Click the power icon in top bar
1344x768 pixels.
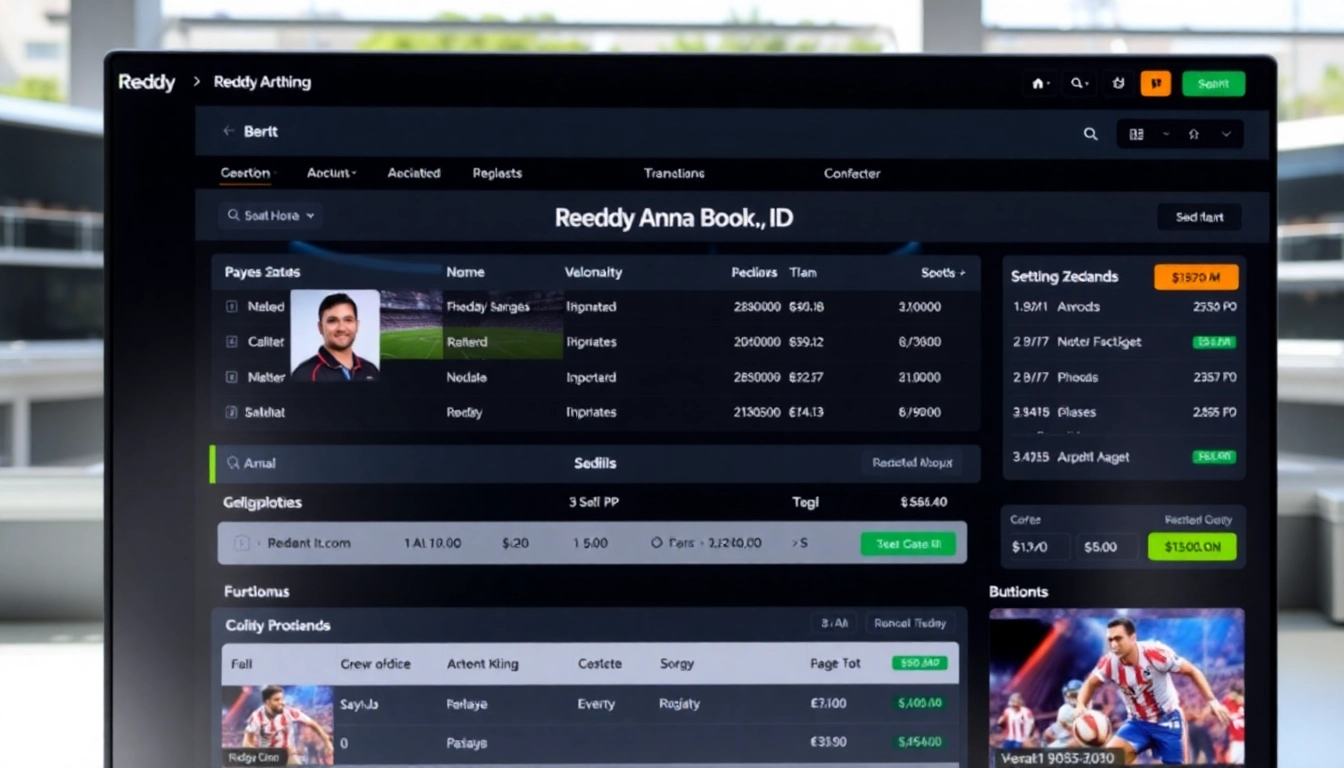(1119, 84)
